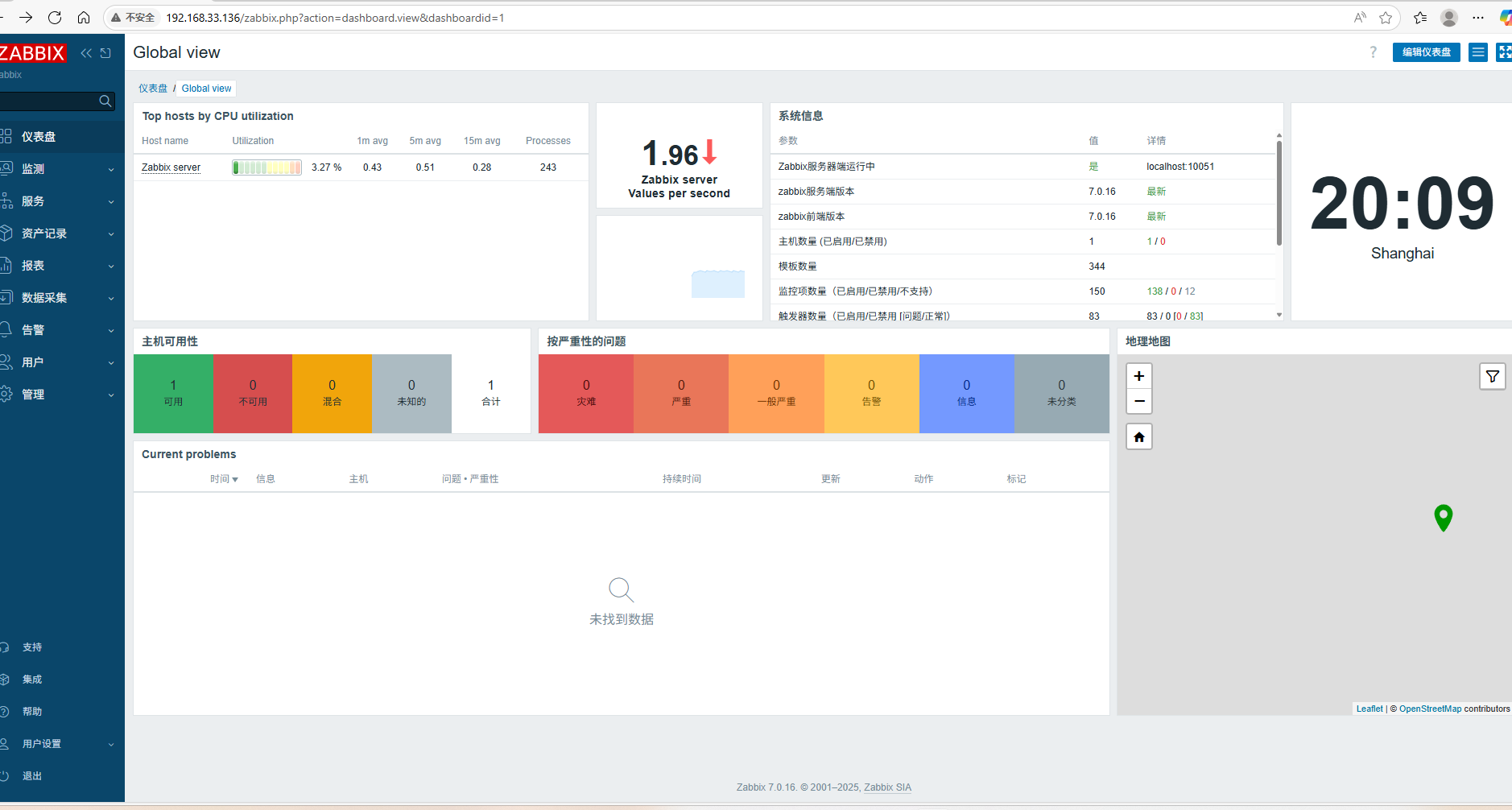Sort problems by 时间 column header
The image size is (1512, 810).
(224, 479)
